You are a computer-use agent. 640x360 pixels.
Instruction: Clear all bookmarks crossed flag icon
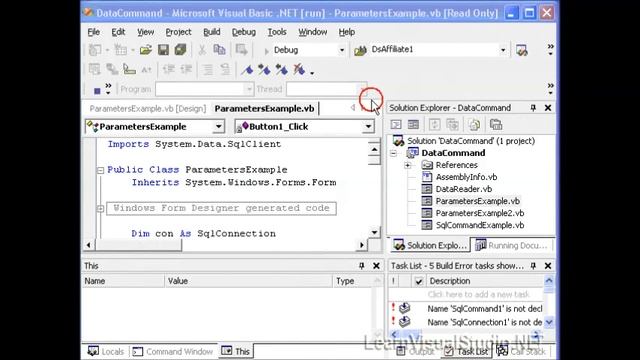[299, 70]
